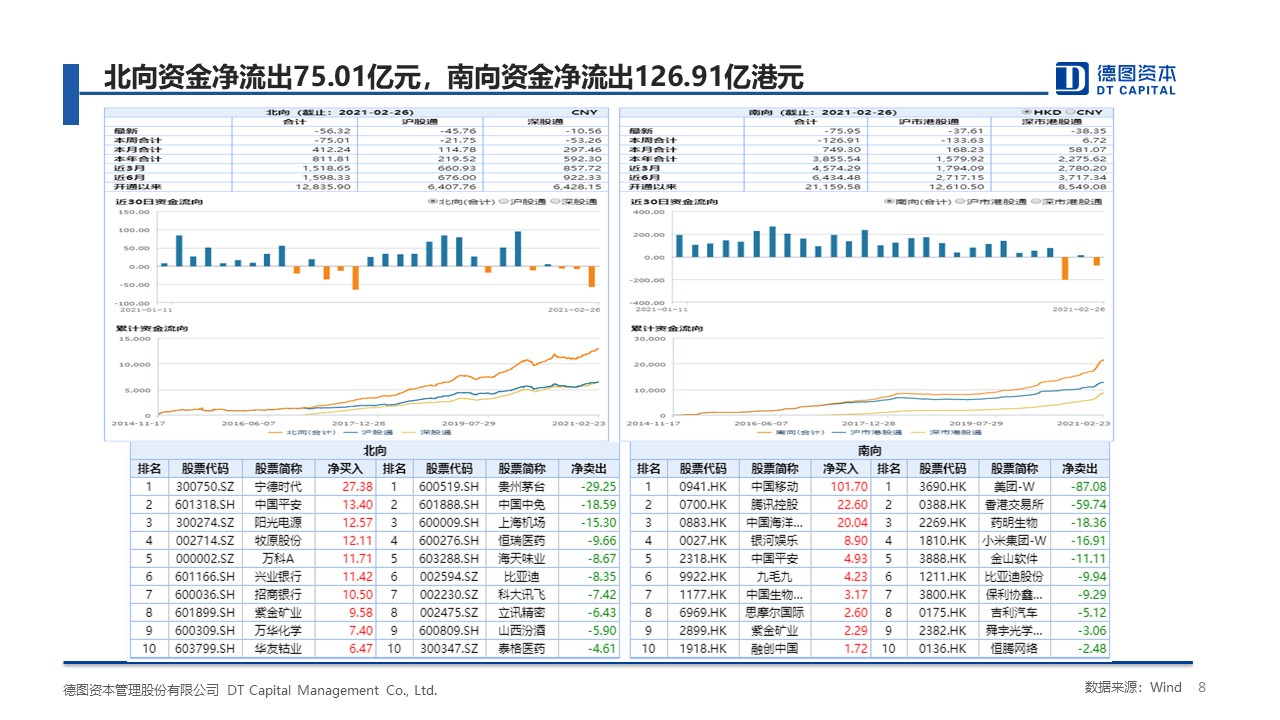Click stock name 中国中免

(521, 505)
